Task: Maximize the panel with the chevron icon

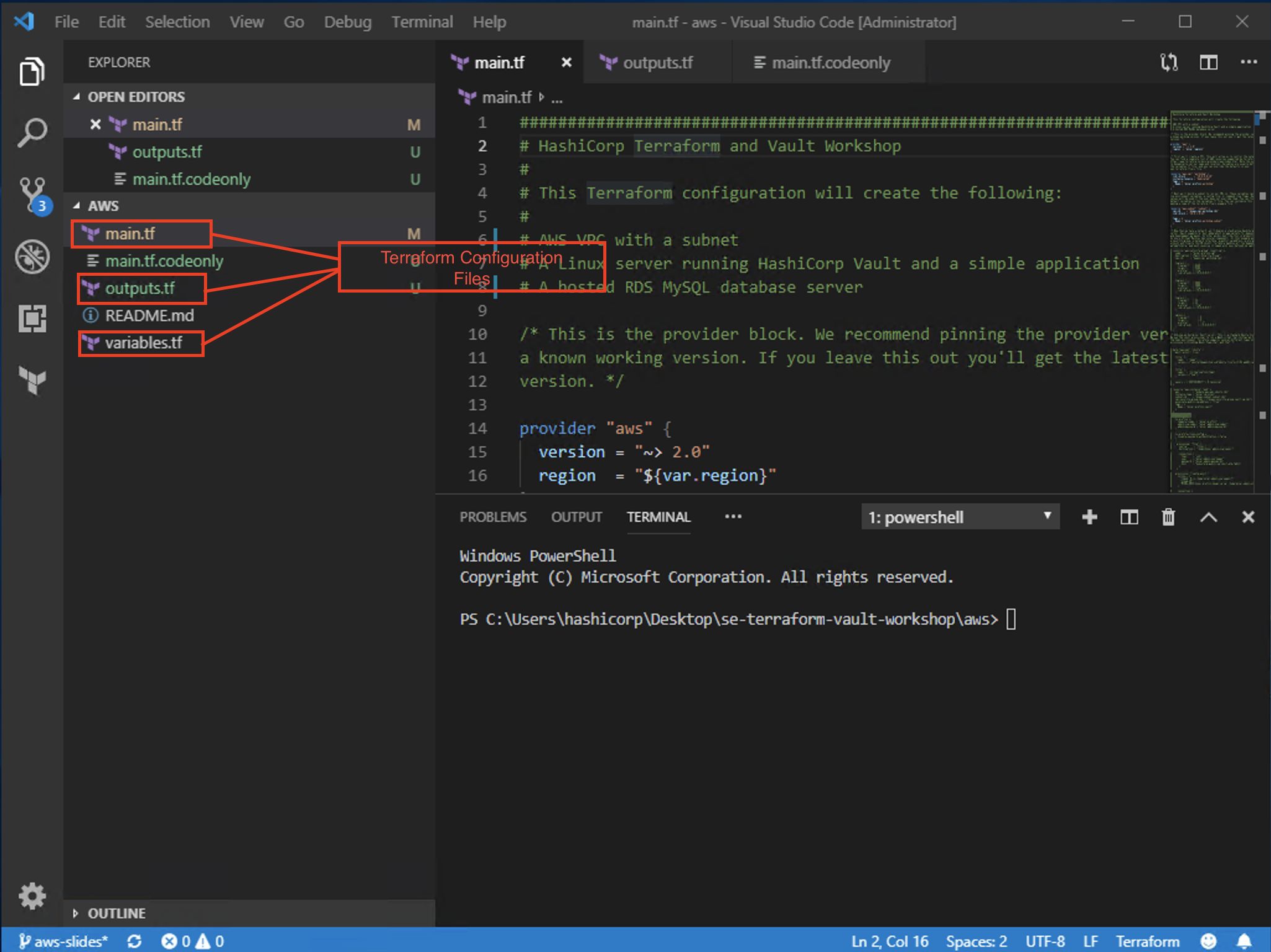Action: [x=1208, y=517]
